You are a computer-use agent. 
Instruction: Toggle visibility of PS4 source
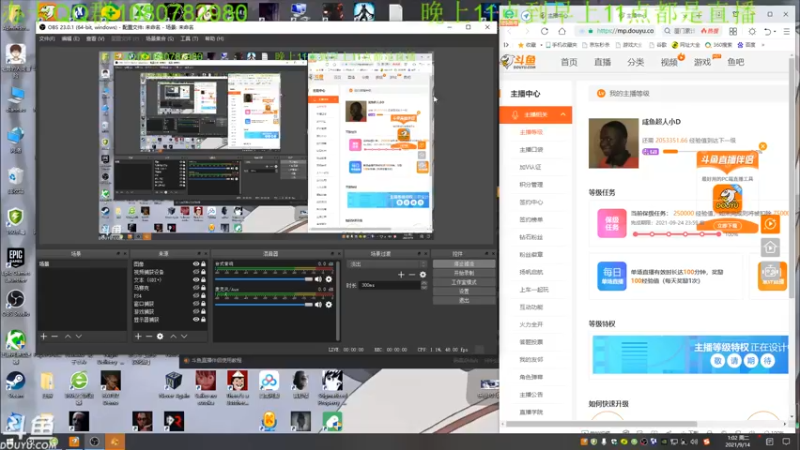(196, 295)
